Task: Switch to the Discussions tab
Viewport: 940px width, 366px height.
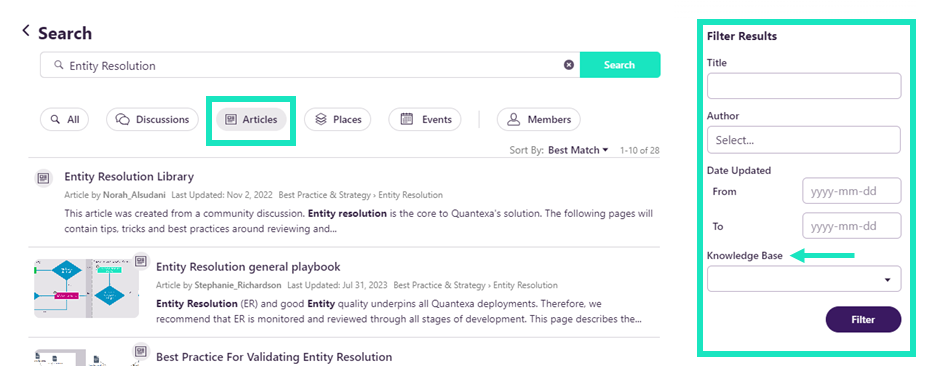Action: [152, 119]
